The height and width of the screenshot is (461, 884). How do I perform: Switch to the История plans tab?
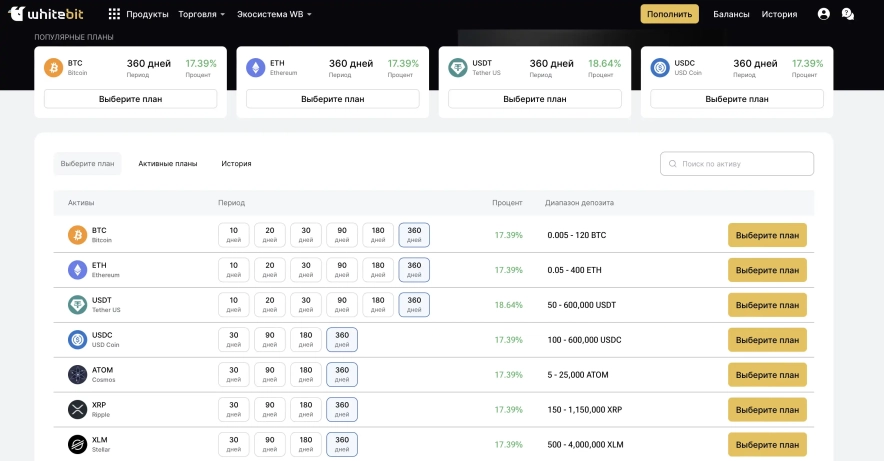coord(236,164)
